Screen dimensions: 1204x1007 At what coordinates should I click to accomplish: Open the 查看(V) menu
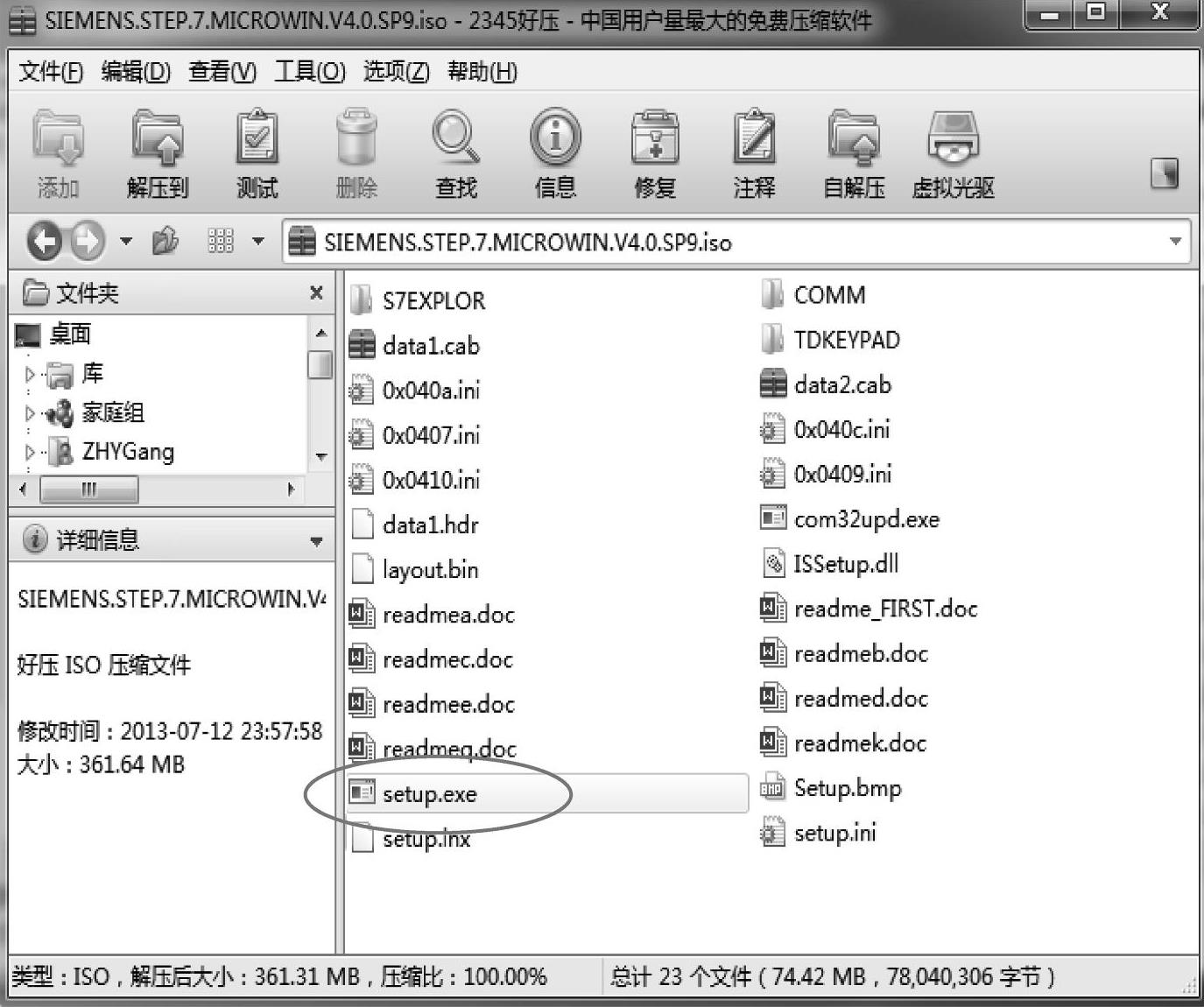point(222,72)
